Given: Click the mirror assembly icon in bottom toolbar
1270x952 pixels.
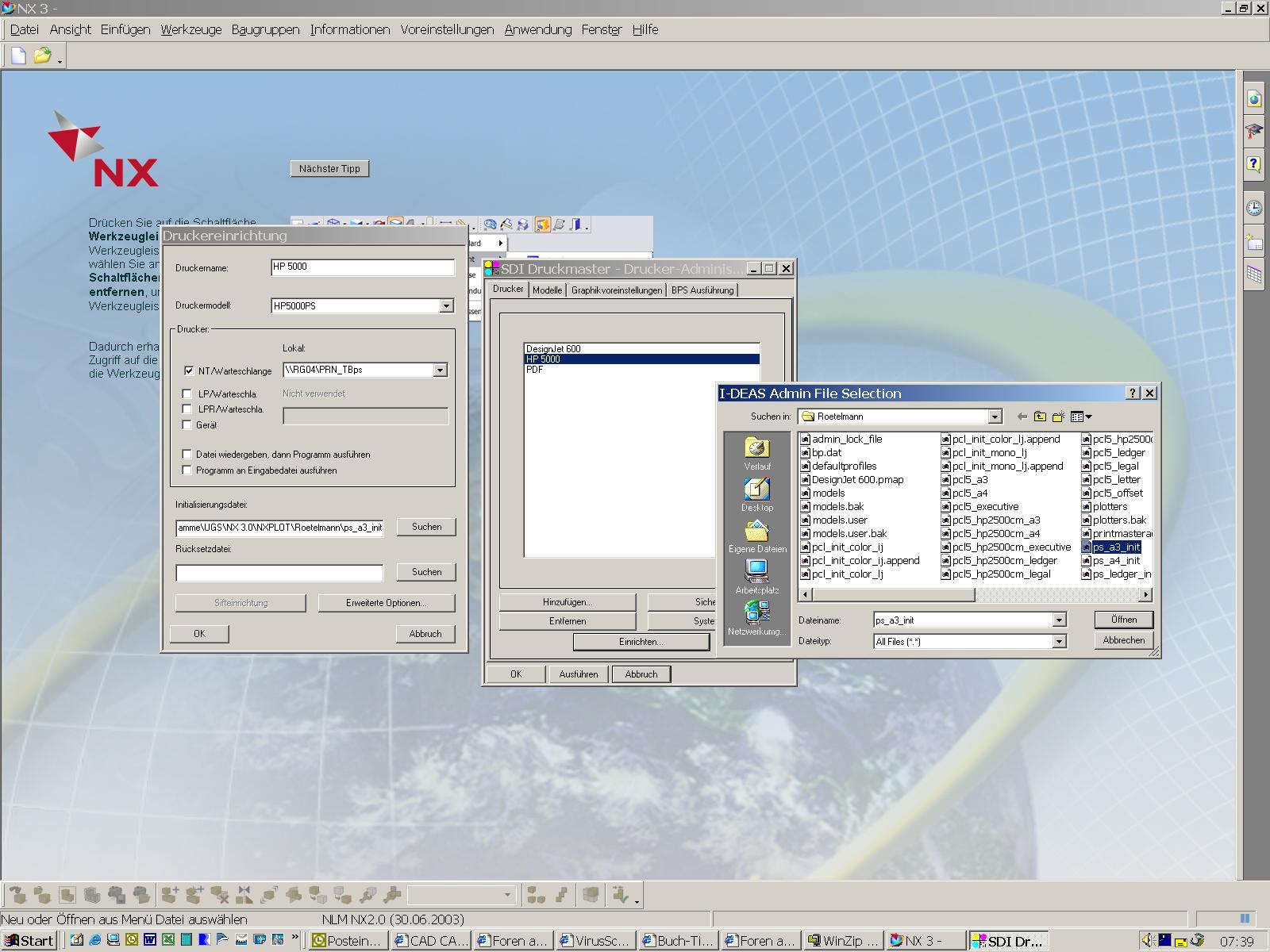Looking at the screenshot, I should pyautogui.click(x=244, y=896).
